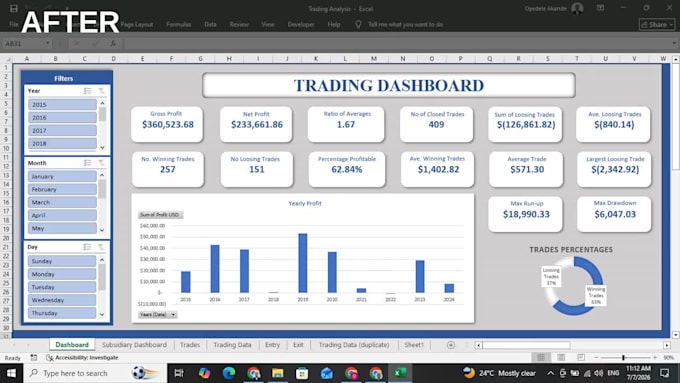Open the Help ribbon tab
Image resolution: width=680 pixels, height=383 pixels.
pyautogui.click(x=334, y=25)
